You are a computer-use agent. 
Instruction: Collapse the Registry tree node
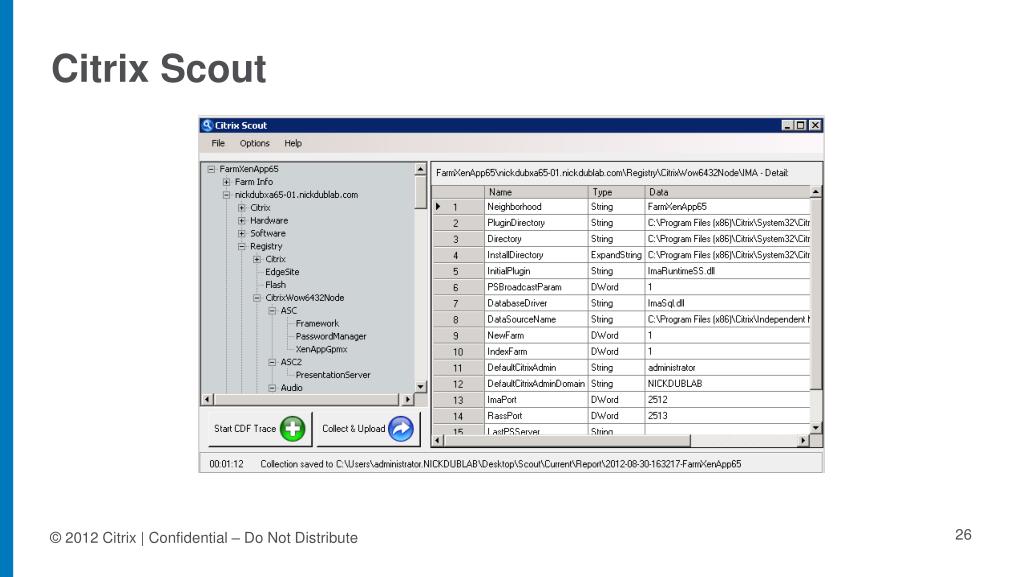point(241,246)
